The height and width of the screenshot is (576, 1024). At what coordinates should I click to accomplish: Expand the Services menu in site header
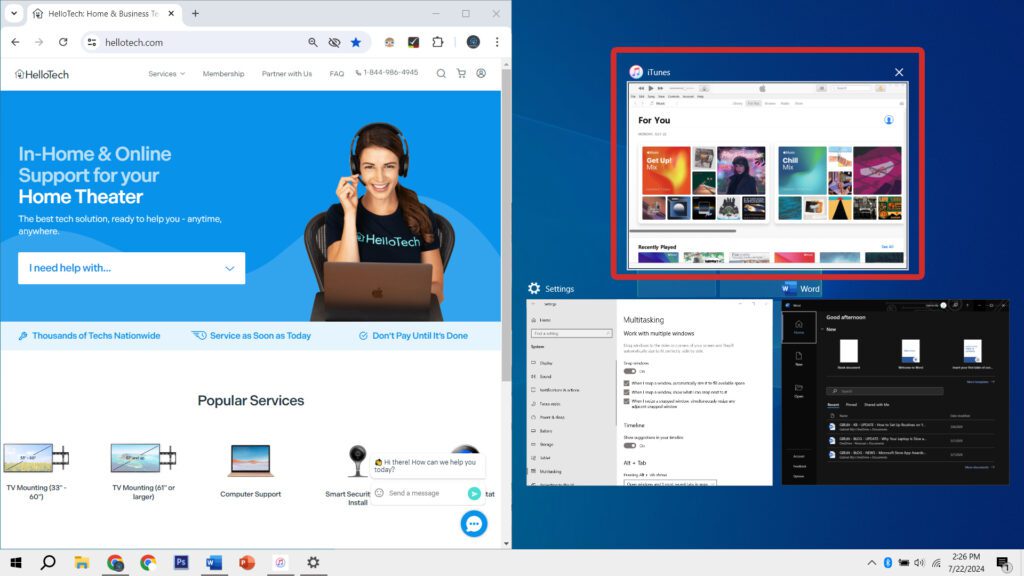click(x=166, y=73)
